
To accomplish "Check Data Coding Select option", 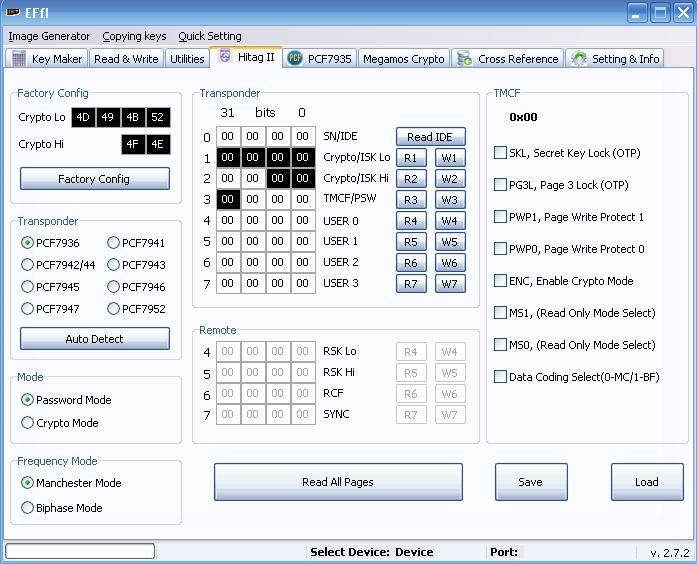I will pos(500,377).
